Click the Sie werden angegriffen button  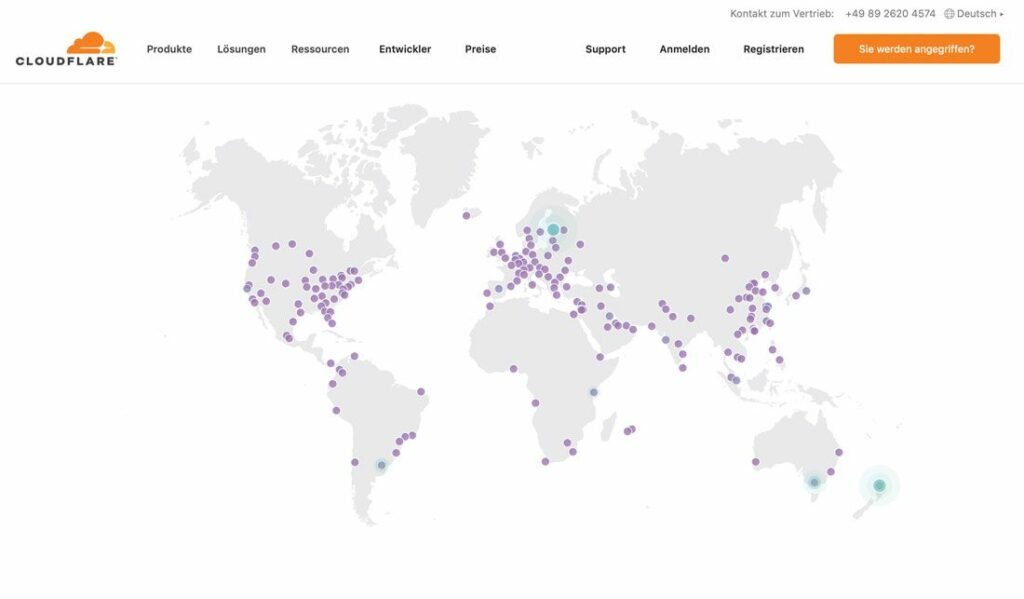(916, 47)
